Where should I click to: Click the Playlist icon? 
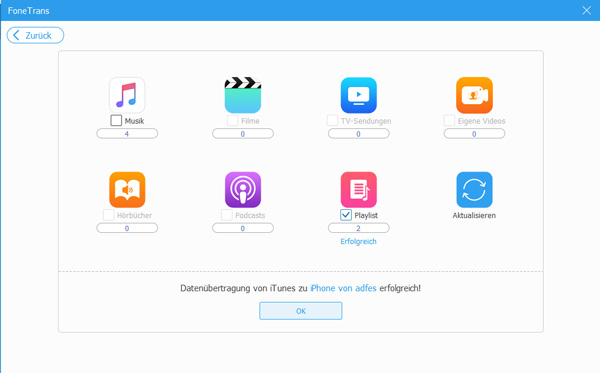click(359, 189)
